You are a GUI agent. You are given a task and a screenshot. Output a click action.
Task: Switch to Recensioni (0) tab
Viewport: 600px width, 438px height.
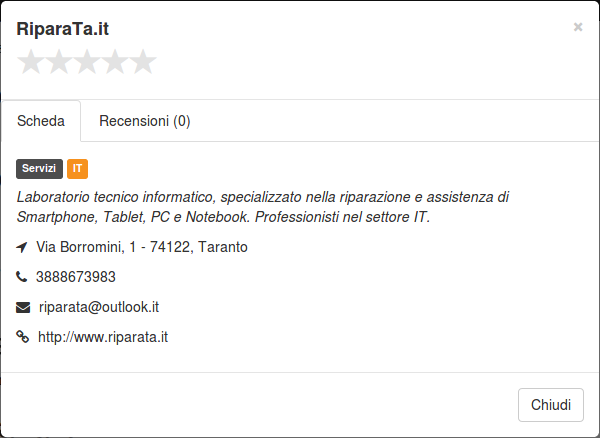tap(145, 121)
